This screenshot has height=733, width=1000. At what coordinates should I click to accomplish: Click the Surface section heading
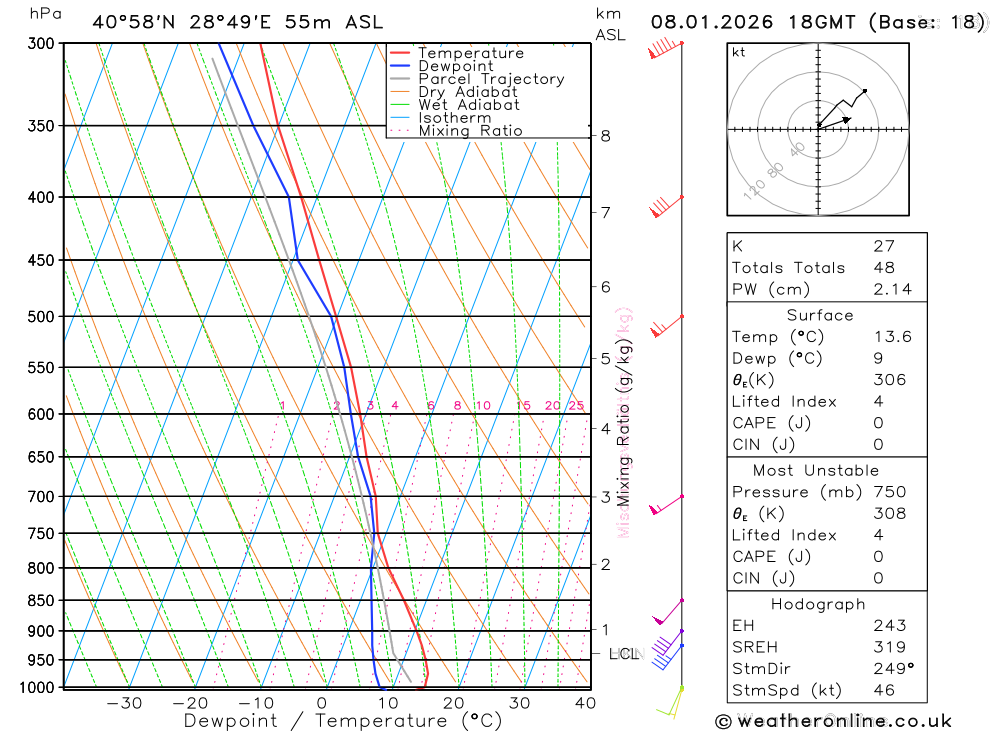tap(820, 315)
